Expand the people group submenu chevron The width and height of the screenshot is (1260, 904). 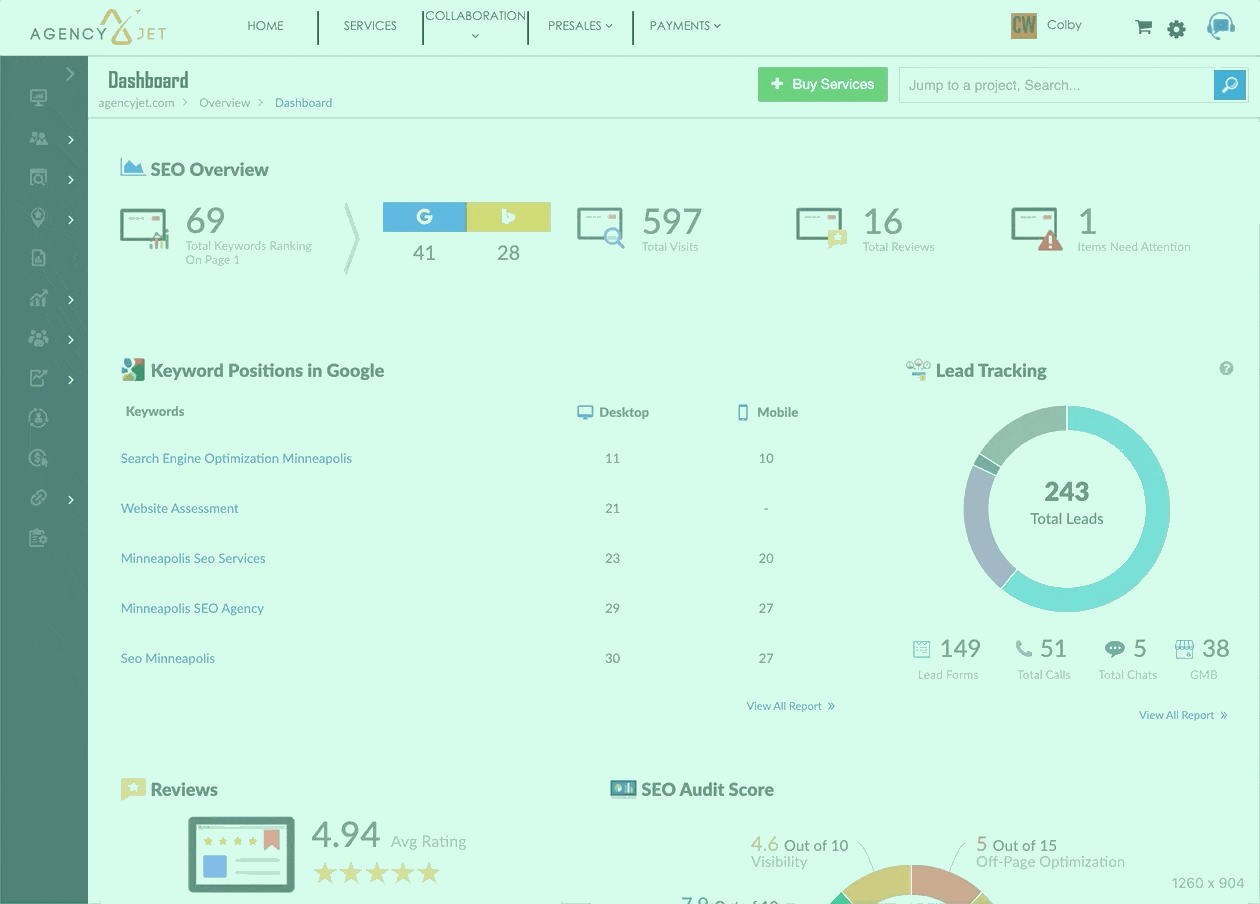point(71,340)
